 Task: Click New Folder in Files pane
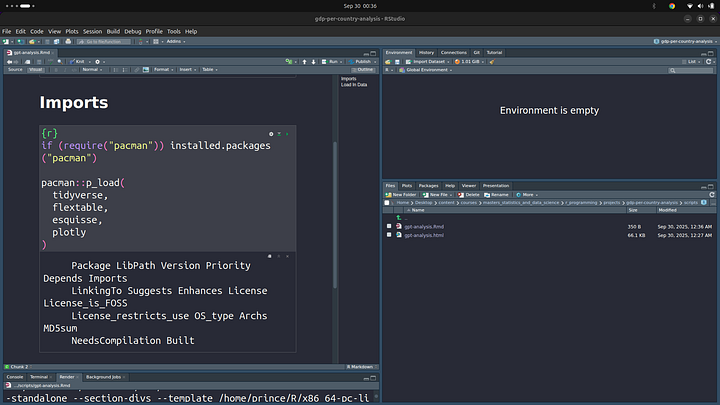tap(401, 195)
